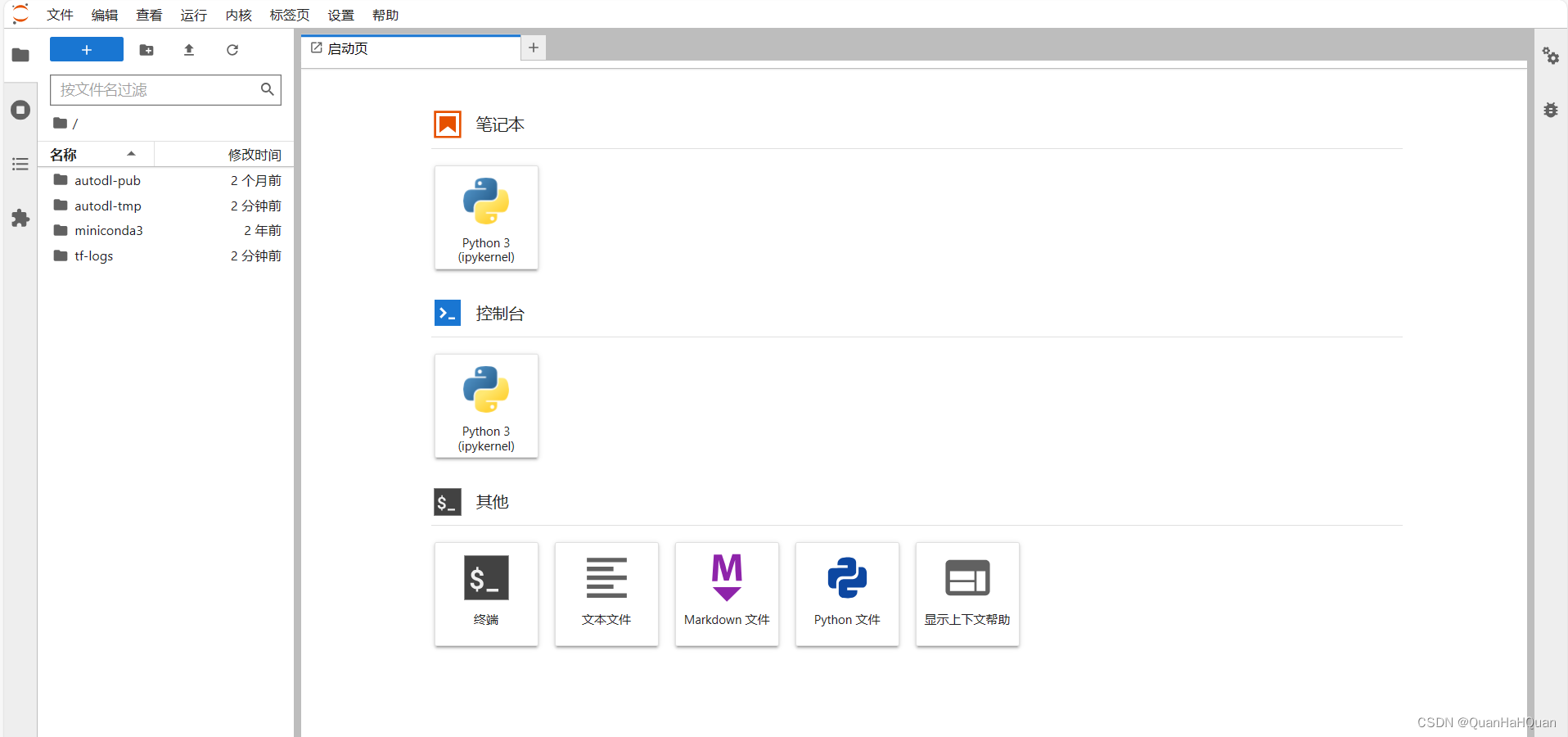Open the 内核 menu

pos(239,15)
